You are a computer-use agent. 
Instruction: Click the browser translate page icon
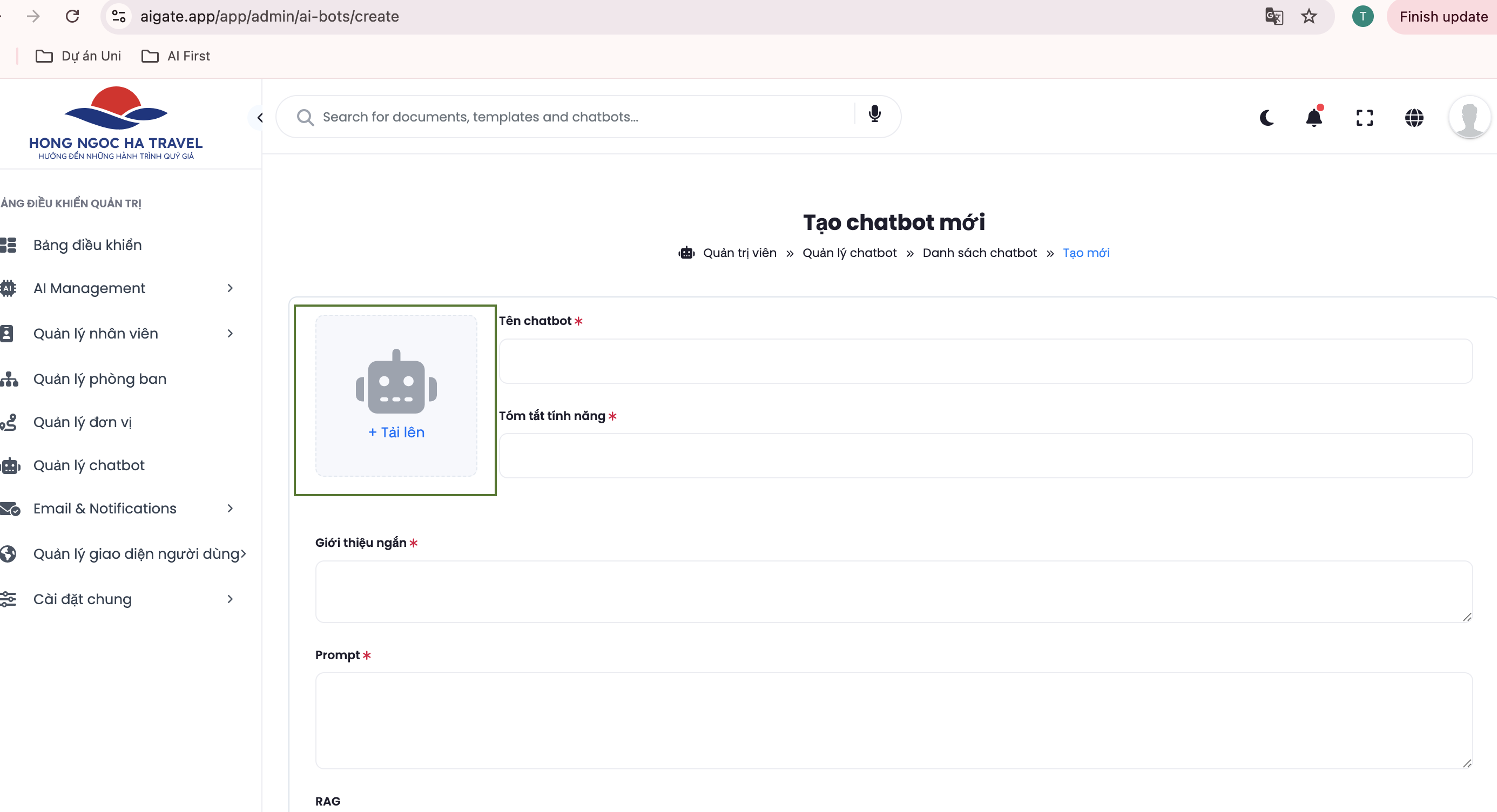pyautogui.click(x=1273, y=16)
